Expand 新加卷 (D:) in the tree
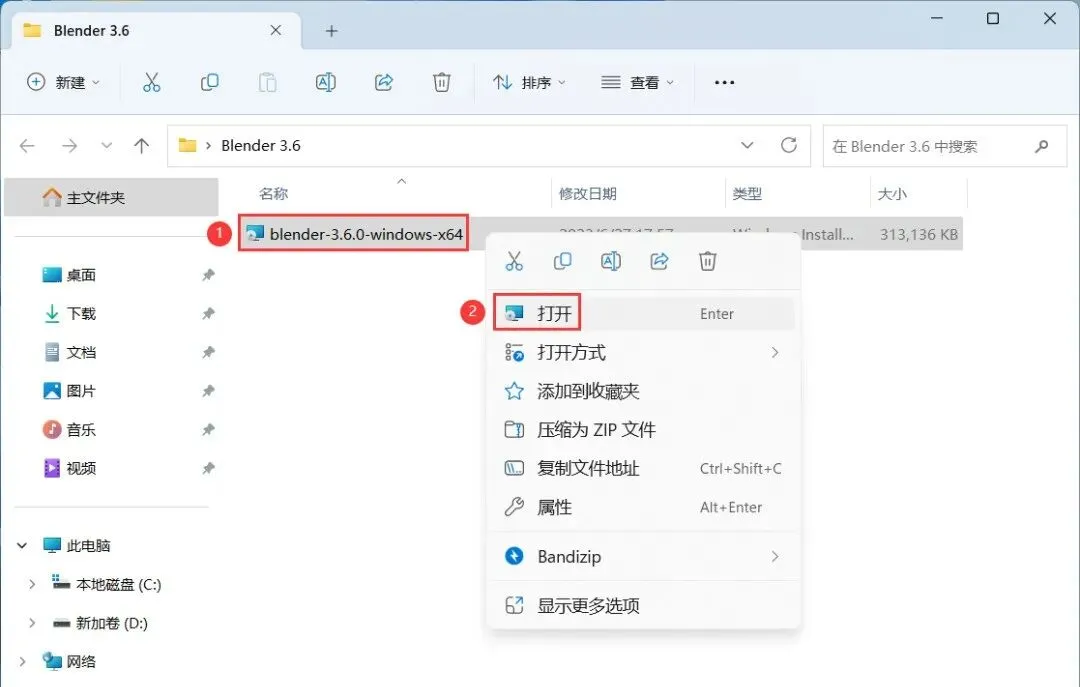The image size is (1080, 687). click(x=32, y=623)
